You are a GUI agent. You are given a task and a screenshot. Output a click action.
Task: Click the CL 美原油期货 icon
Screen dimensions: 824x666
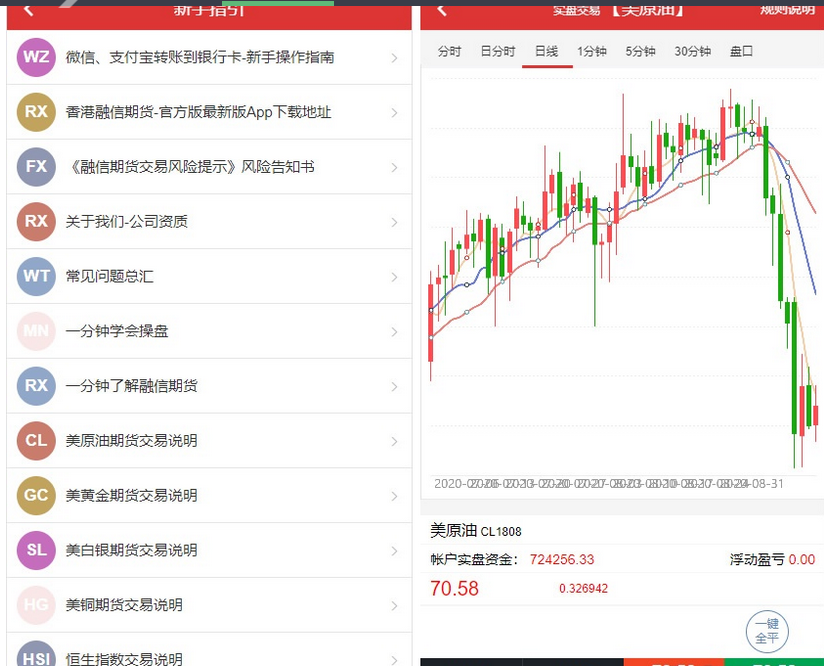click(x=35, y=441)
